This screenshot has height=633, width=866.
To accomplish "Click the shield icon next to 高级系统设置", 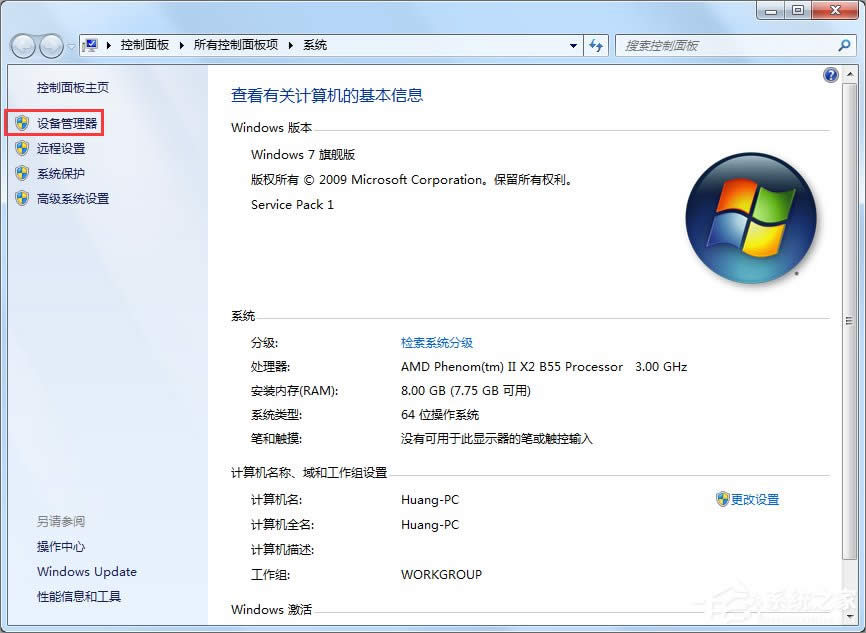I will click(22, 198).
